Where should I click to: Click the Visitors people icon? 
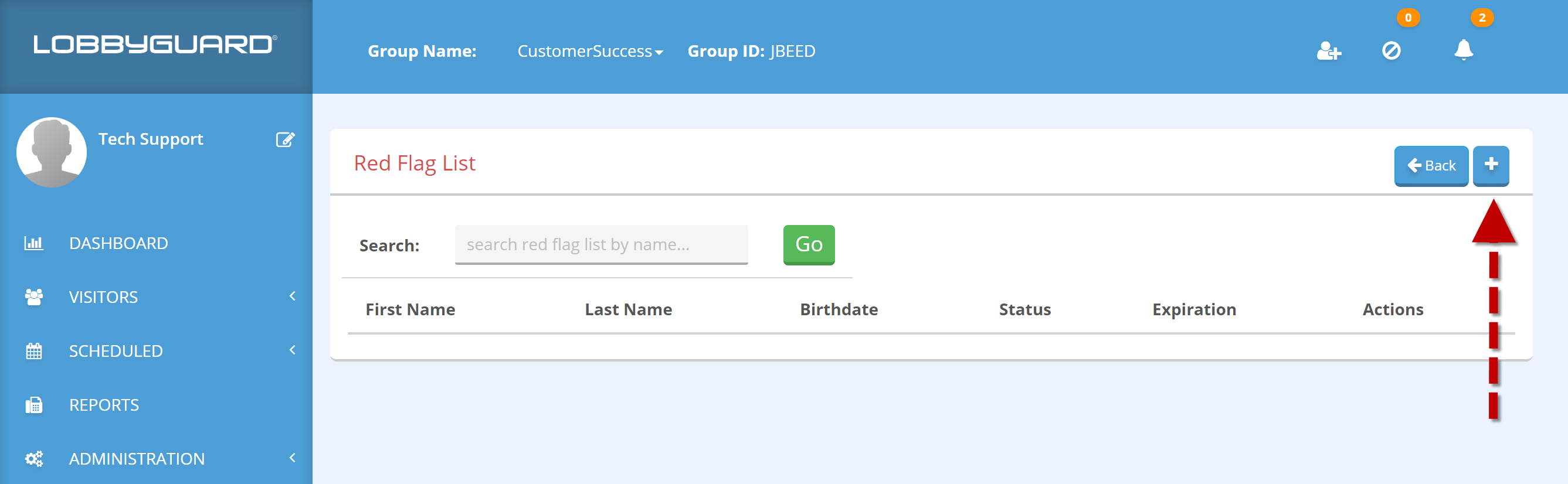(33, 296)
